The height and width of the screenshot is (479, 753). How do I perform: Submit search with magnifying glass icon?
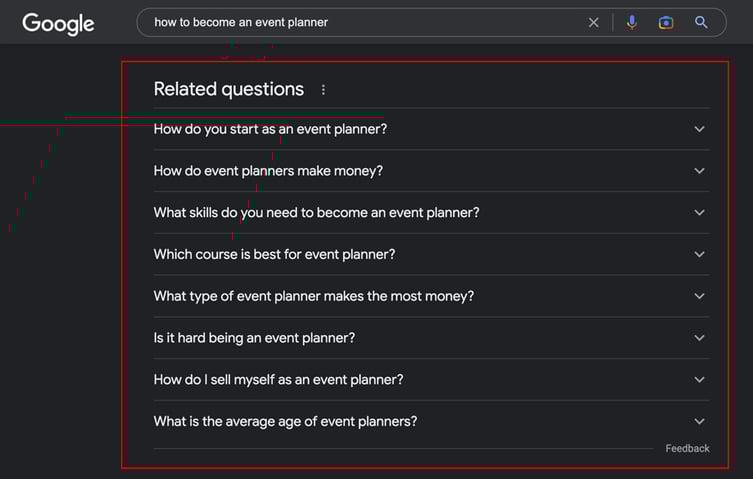pos(701,22)
